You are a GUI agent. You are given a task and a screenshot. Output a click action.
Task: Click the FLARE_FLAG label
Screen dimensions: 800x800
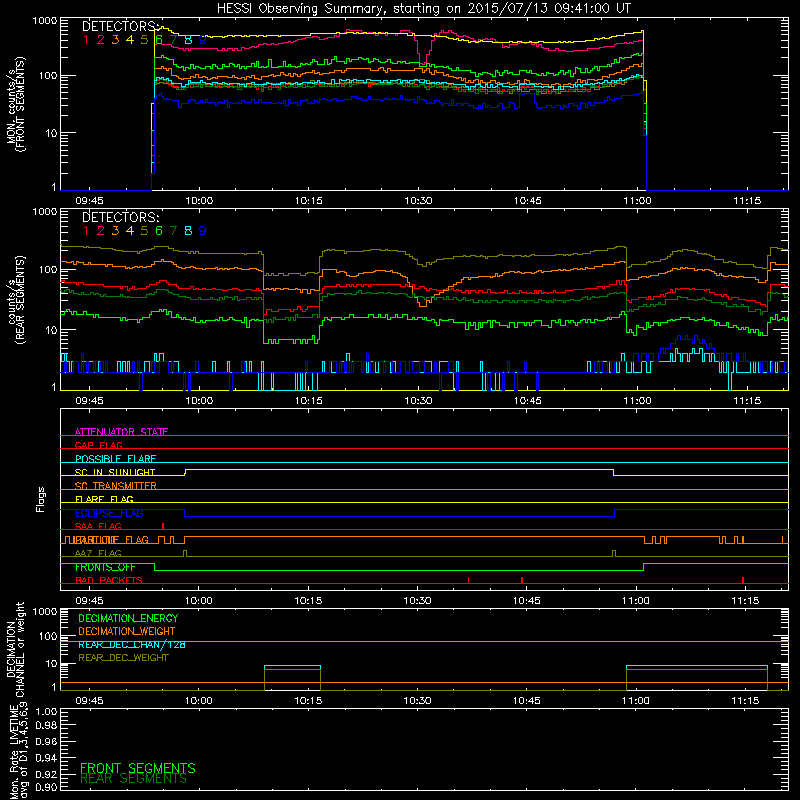point(104,499)
